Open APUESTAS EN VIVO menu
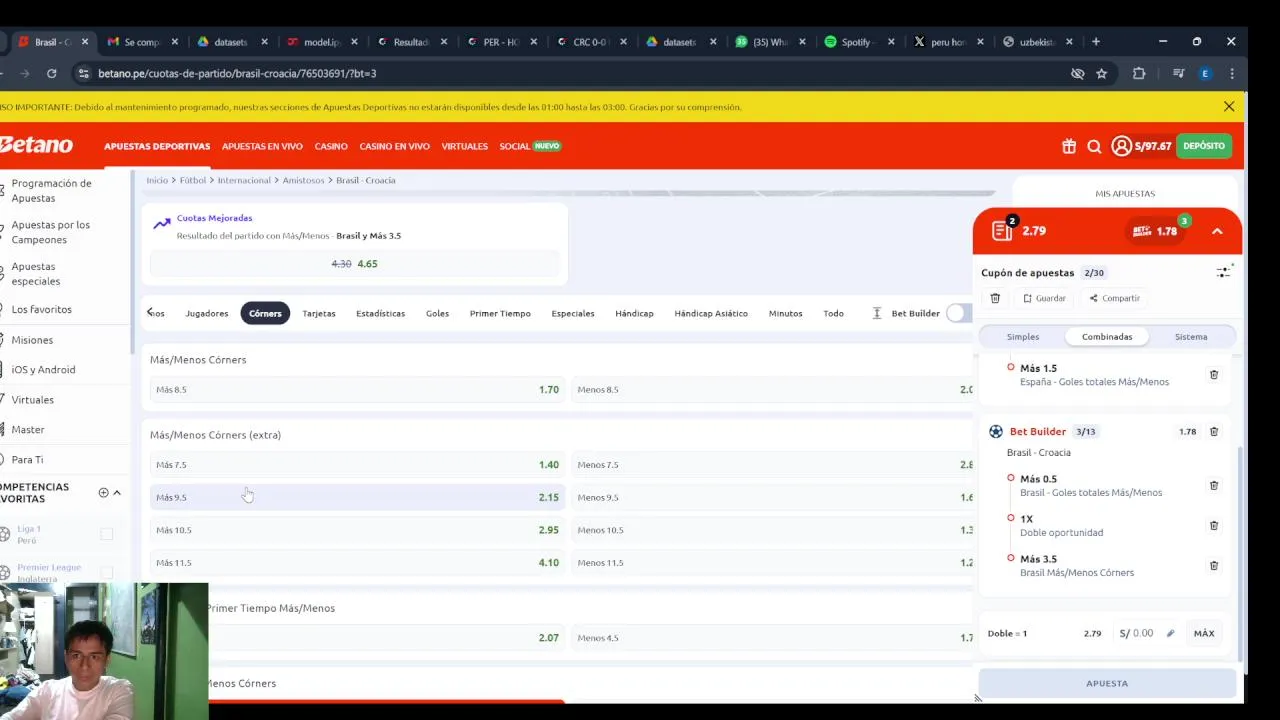The height and width of the screenshot is (720, 1280). click(262, 146)
